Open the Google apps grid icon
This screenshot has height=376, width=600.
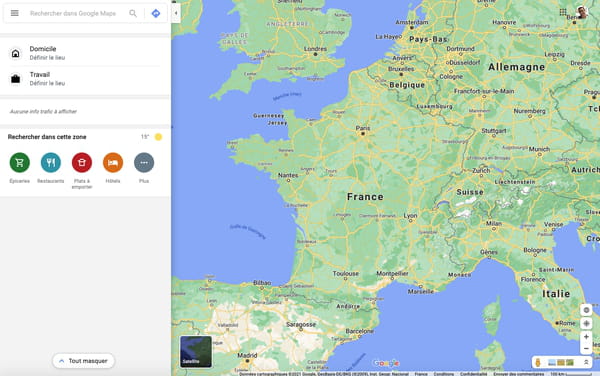[x=563, y=12]
